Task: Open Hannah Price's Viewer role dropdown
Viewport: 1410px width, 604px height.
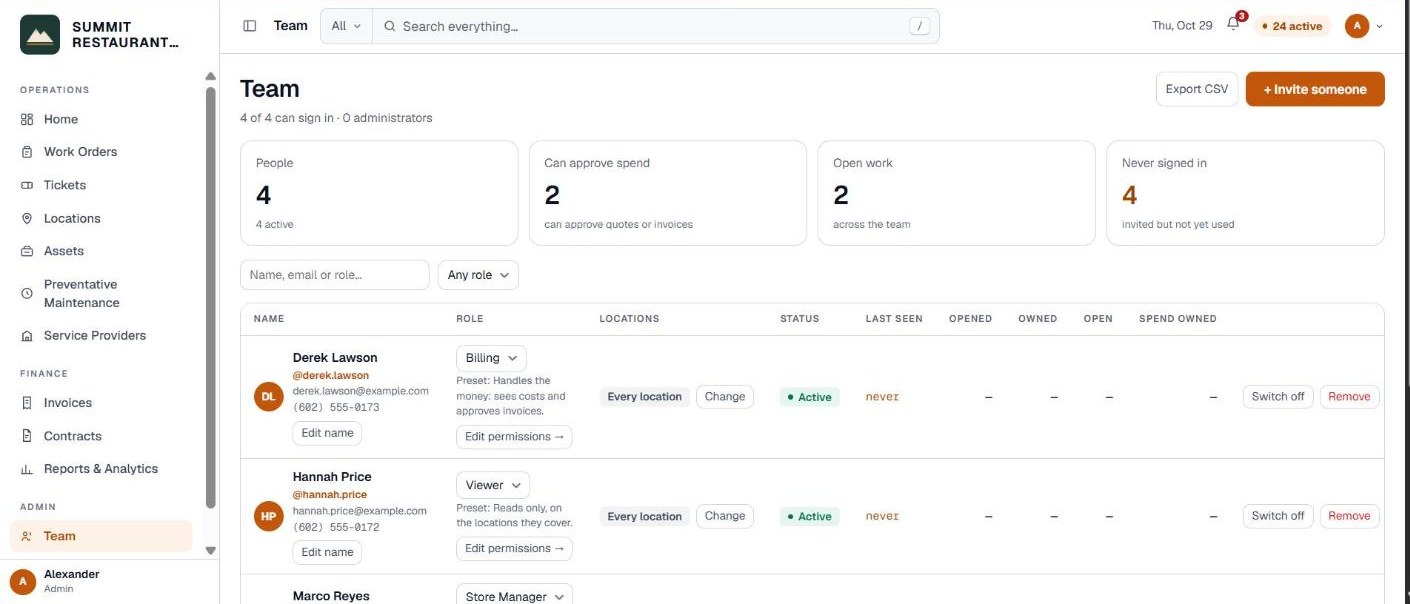Action: point(493,485)
